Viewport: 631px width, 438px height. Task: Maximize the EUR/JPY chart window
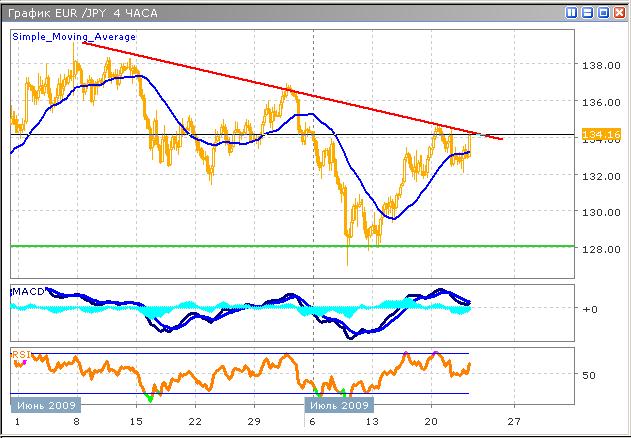point(604,13)
